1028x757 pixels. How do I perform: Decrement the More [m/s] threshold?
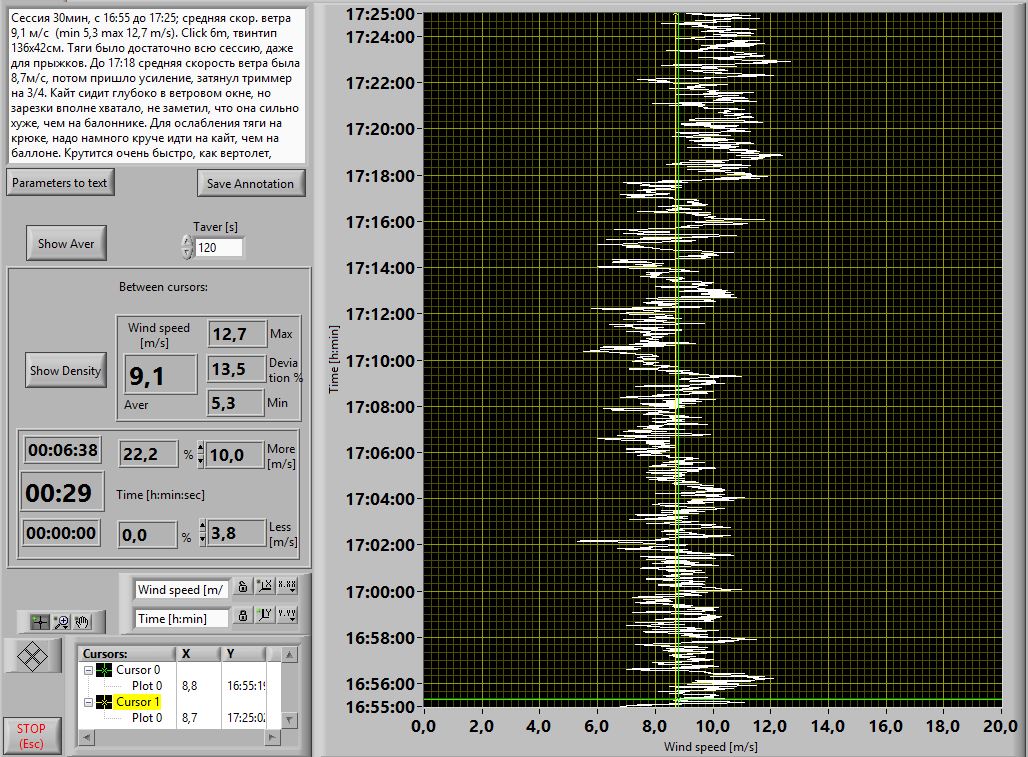click(x=201, y=460)
